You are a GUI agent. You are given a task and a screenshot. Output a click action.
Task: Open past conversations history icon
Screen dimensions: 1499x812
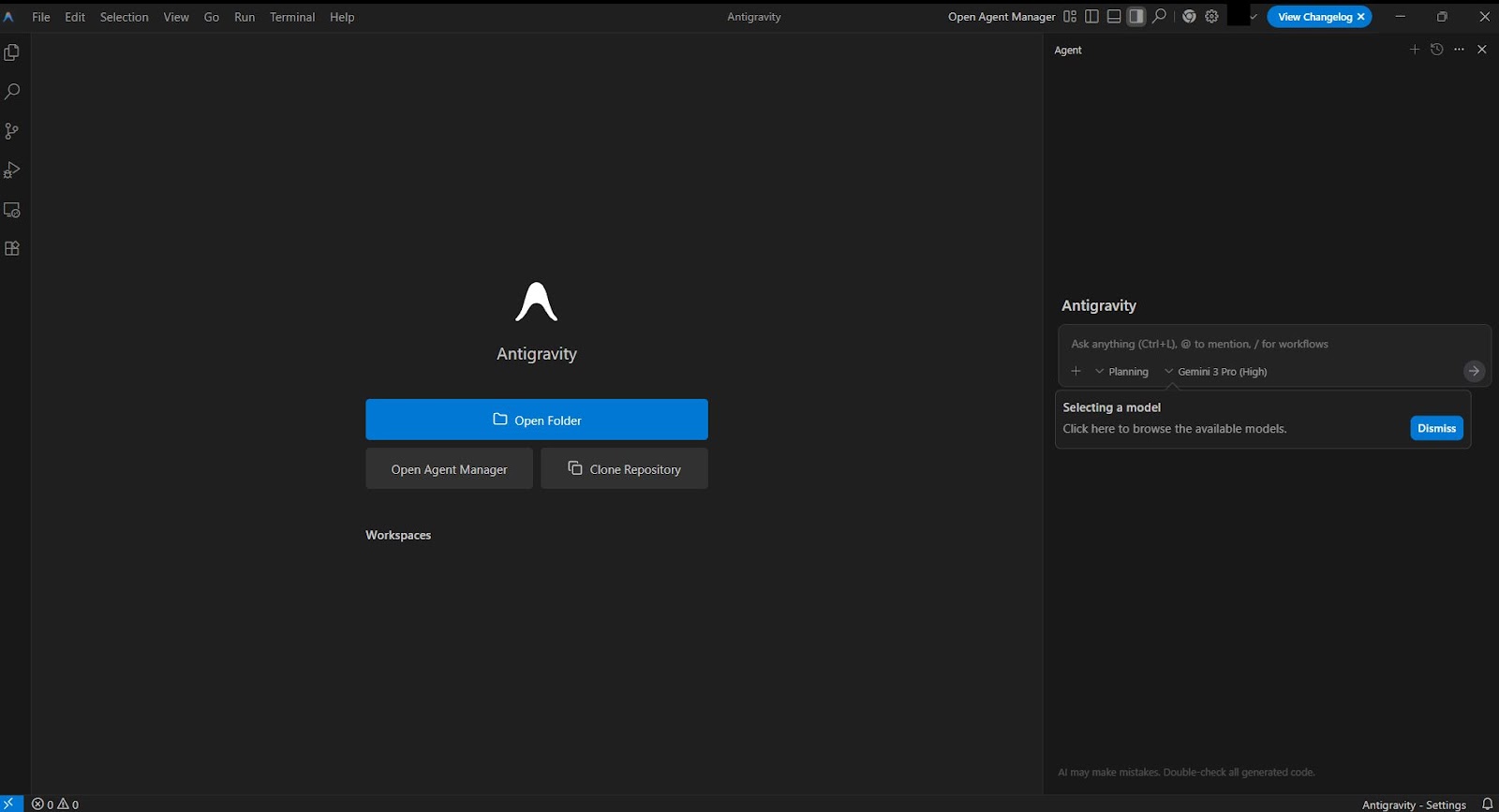(x=1437, y=50)
